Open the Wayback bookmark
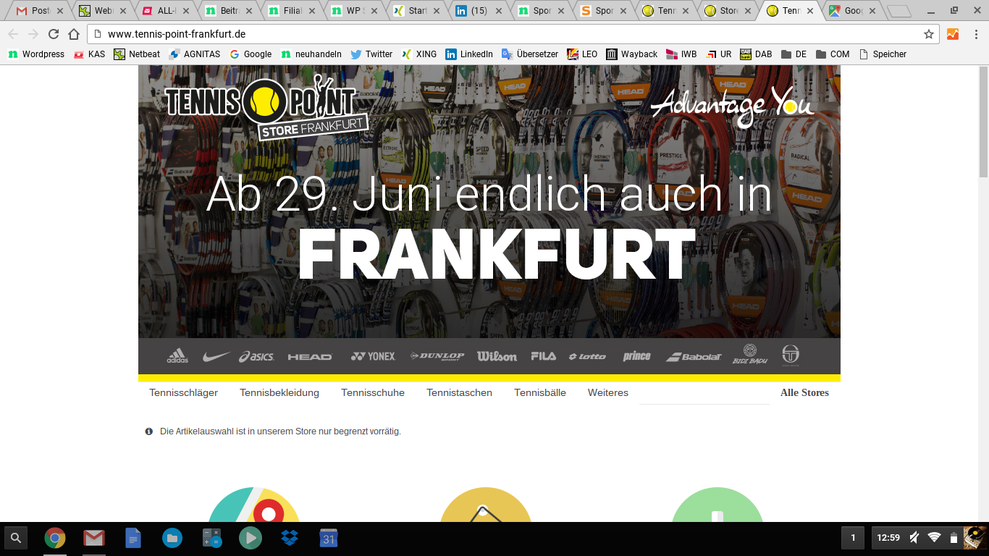 (x=631, y=54)
